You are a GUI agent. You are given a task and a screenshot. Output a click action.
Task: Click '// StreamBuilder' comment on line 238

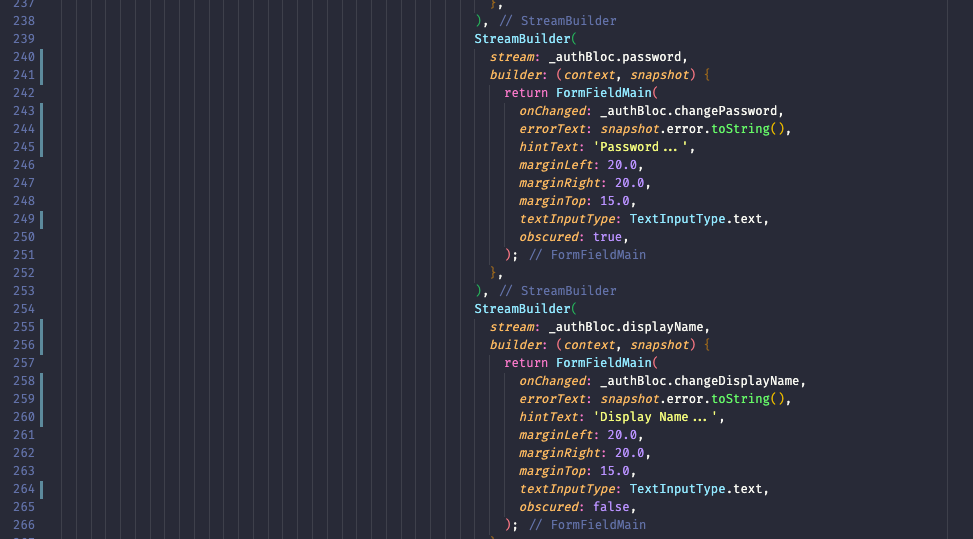tap(558, 20)
